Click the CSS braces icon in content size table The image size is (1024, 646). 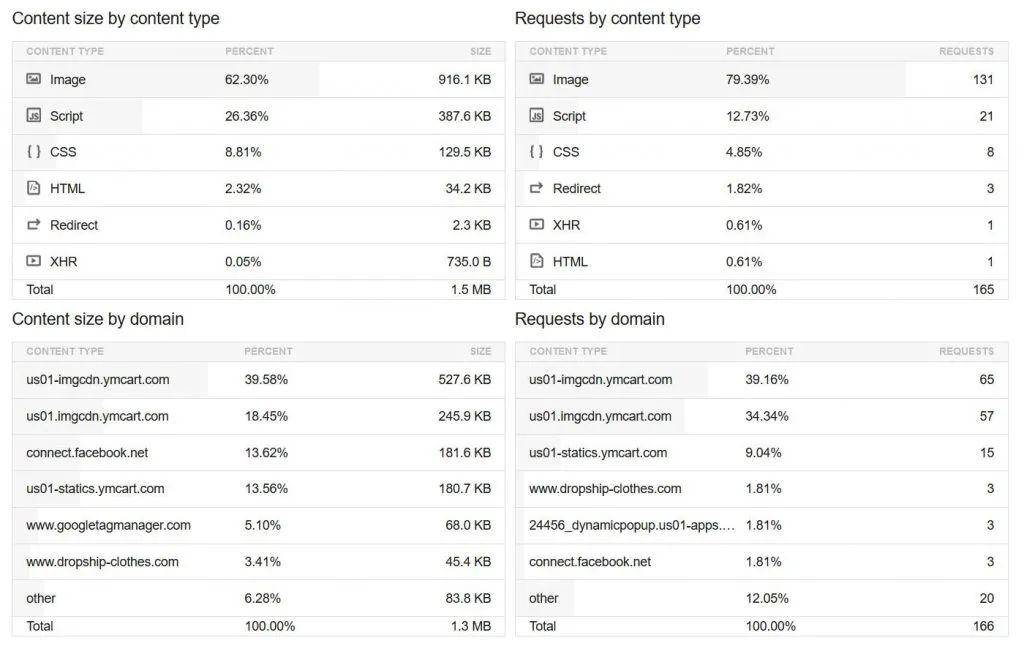coord(33,152)
